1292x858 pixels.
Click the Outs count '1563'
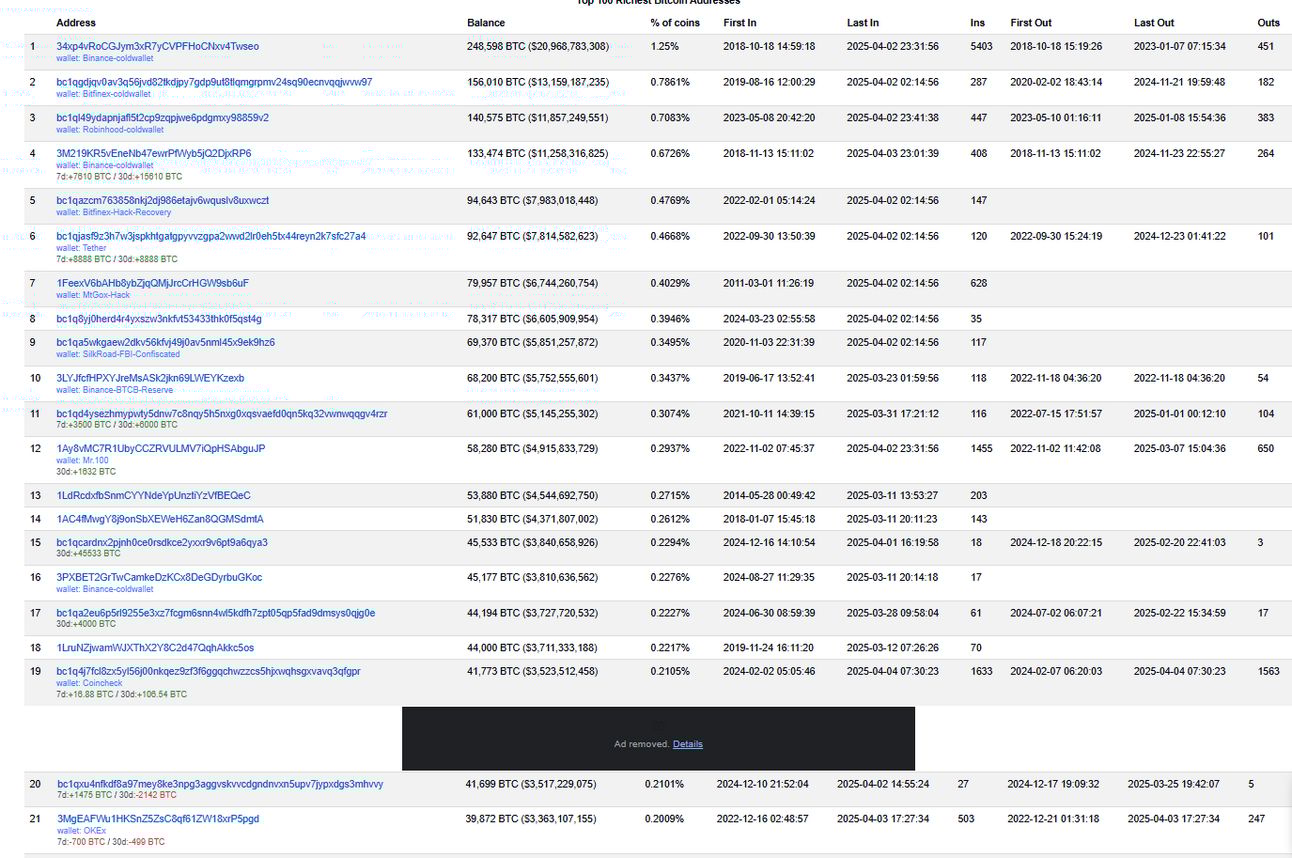[1269, 671]
